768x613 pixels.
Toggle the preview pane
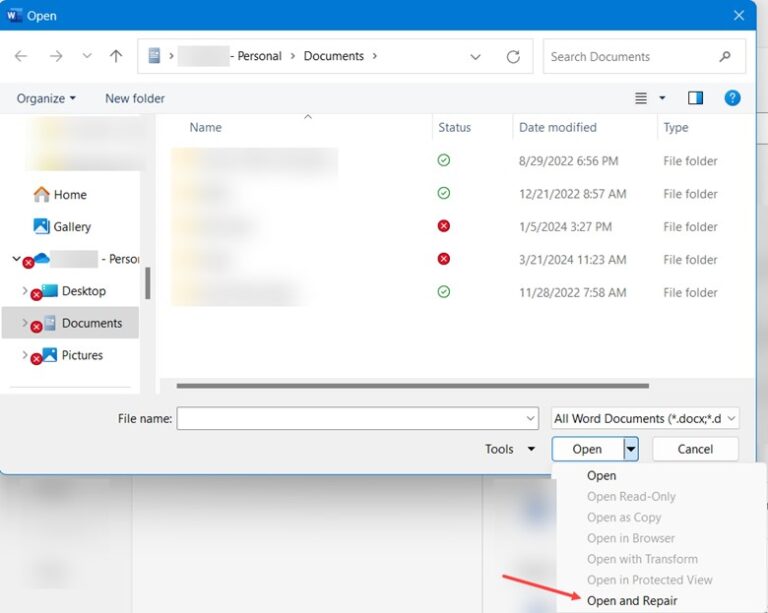point(695,98)
